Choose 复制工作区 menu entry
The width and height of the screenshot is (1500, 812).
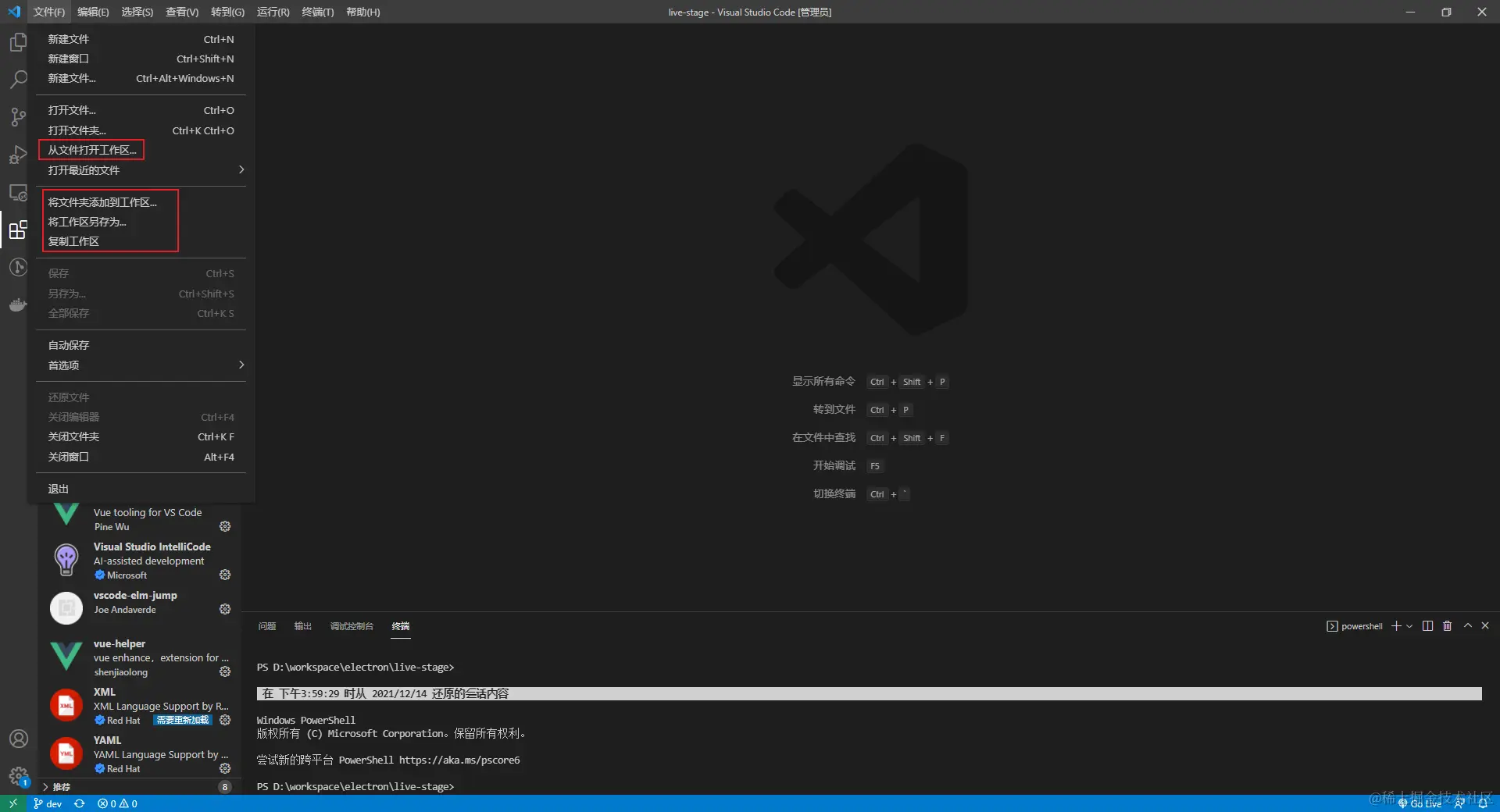pyautogui.click(x=141, y=241)
